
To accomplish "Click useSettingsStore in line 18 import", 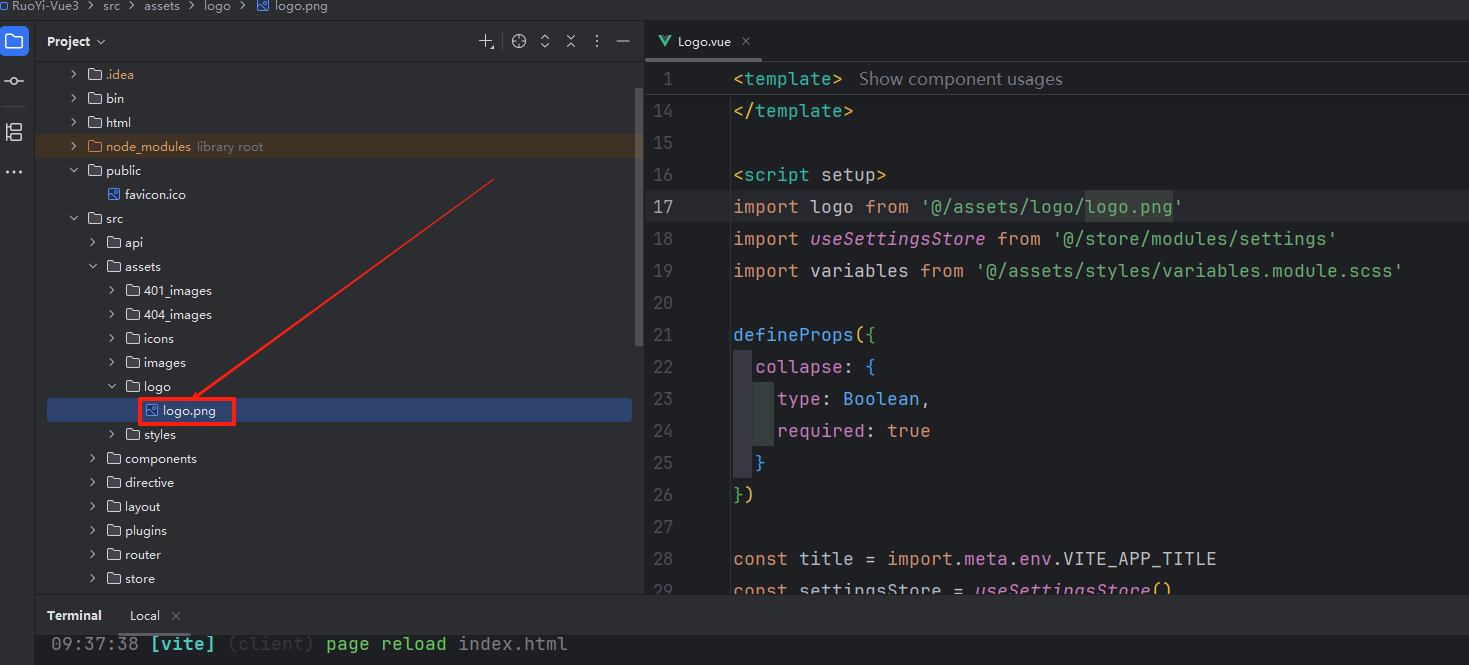I will tap(898, 239).
